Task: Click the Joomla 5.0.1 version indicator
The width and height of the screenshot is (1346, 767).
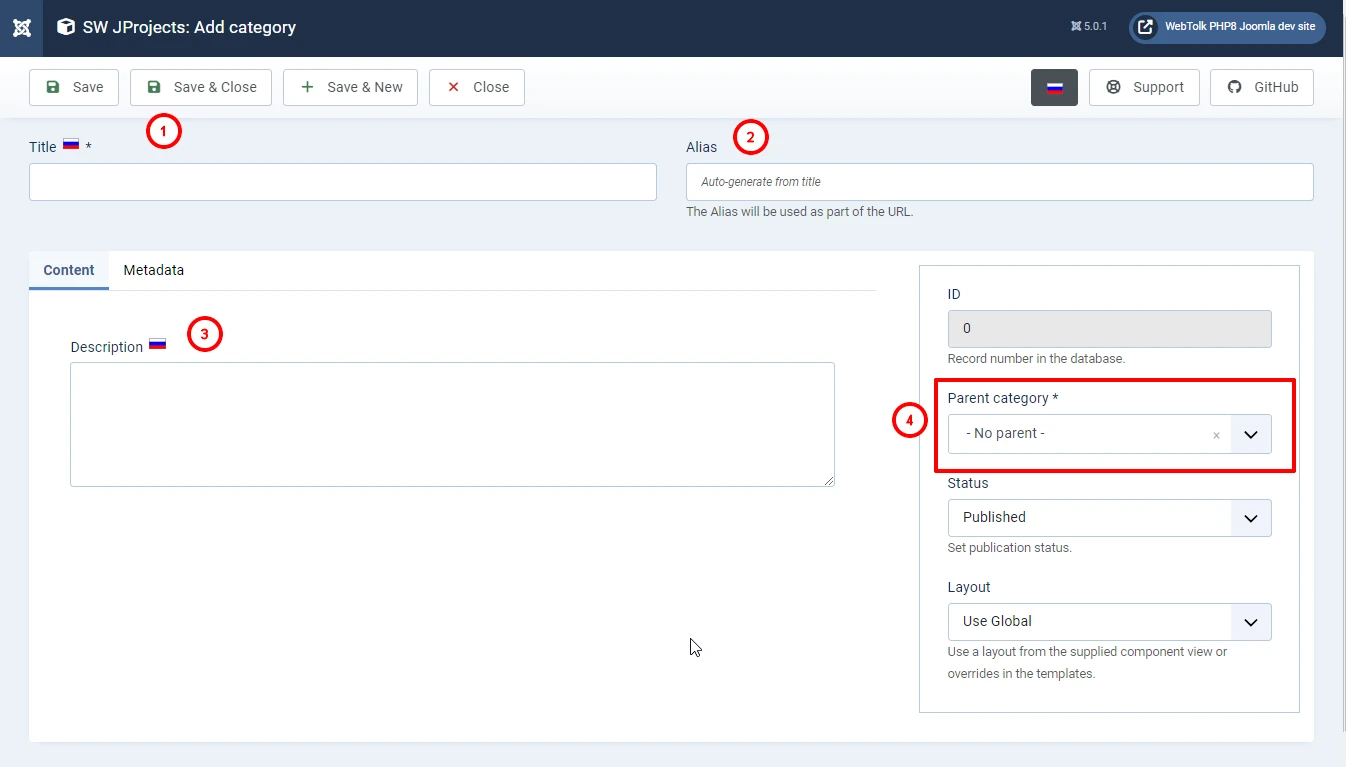Action: pyautogui.click(x=1088, y=27)
